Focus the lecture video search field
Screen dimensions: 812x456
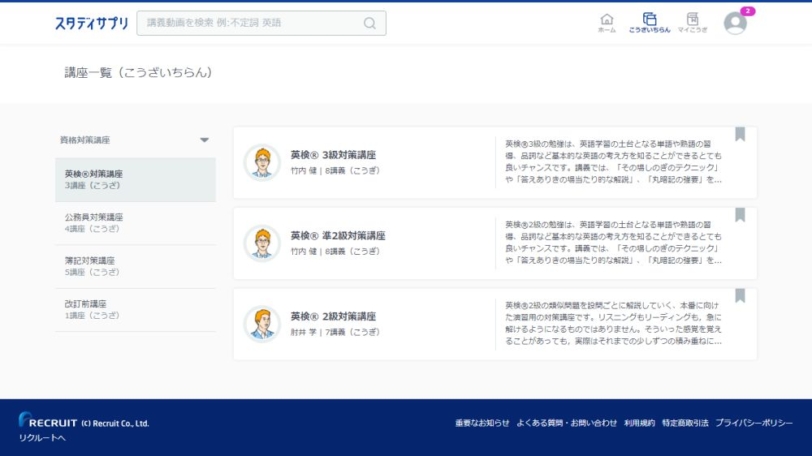[x=261, y=23]
